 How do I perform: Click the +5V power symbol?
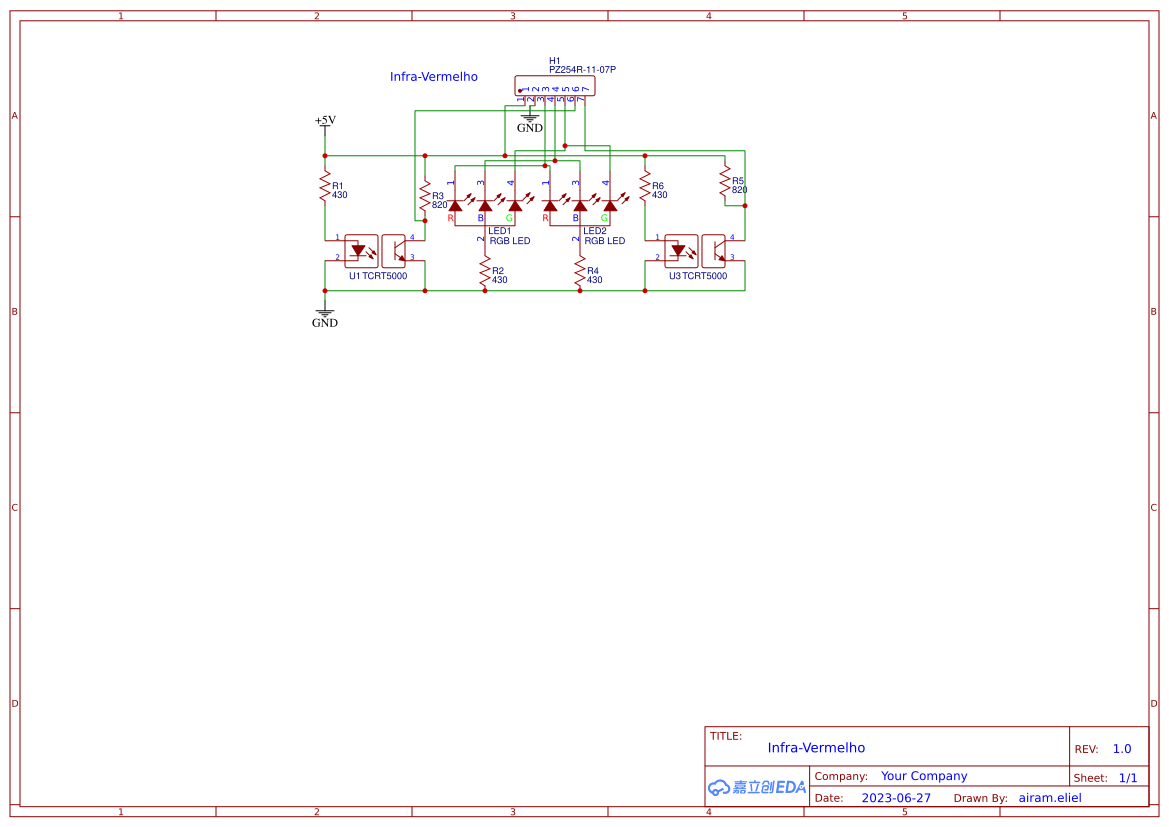324,122
